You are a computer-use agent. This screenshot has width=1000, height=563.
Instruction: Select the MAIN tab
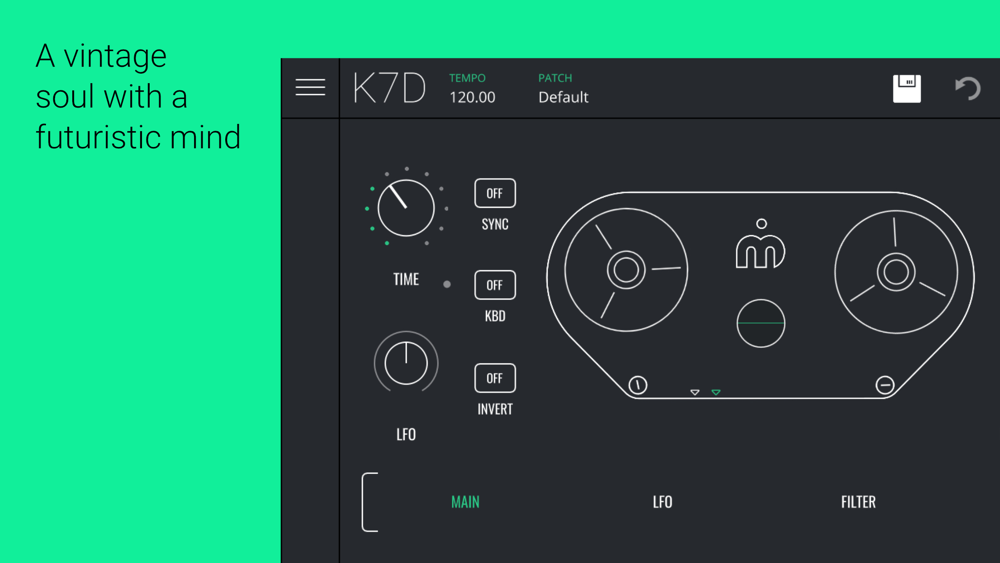pyautogui.click(x=465, y=502)
